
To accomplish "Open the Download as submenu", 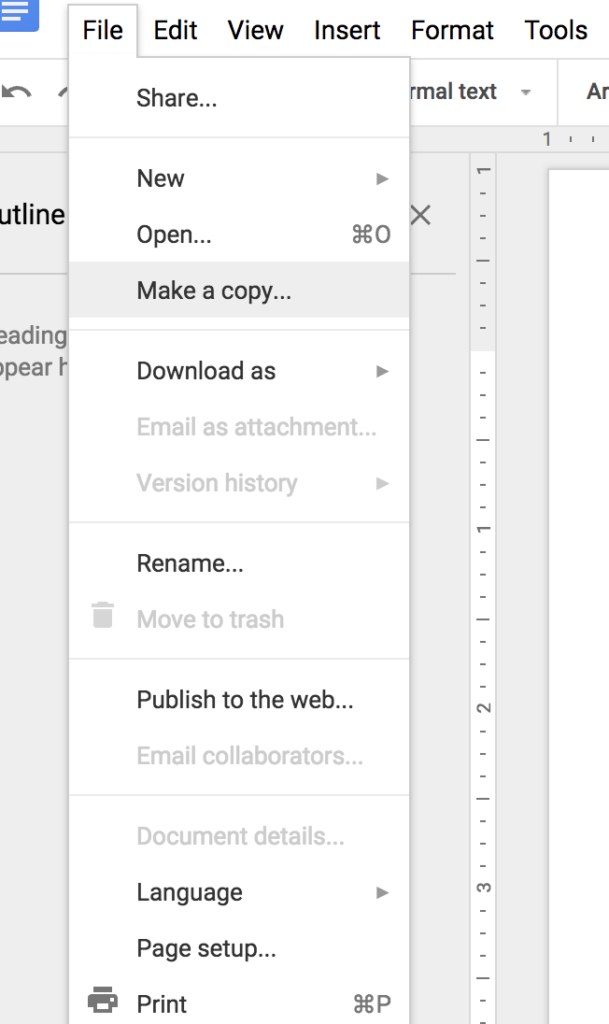I will (206, 371).
